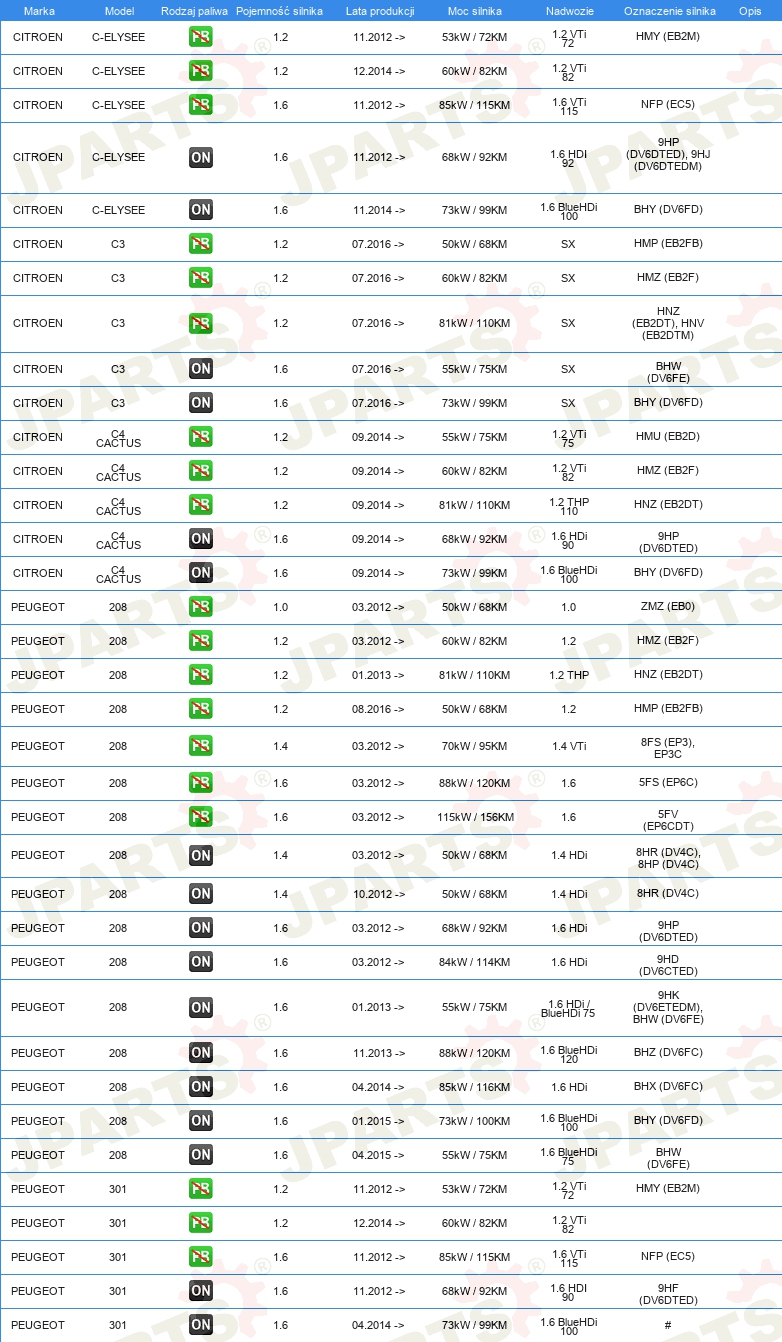Click ON diesel icon in Citroen C3 BHY (DV6FD) row

(201, 403)
